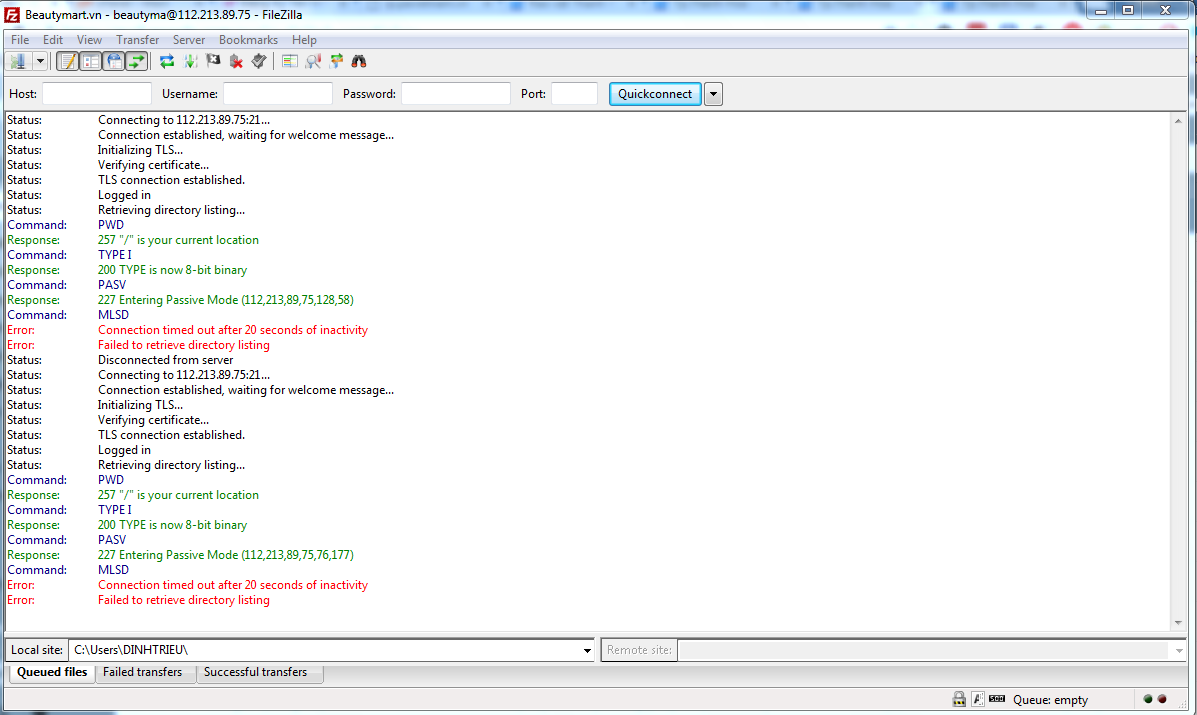Expand the Local site path dropdown
The image size is (1197, 715).
click(x=587, y=650)
